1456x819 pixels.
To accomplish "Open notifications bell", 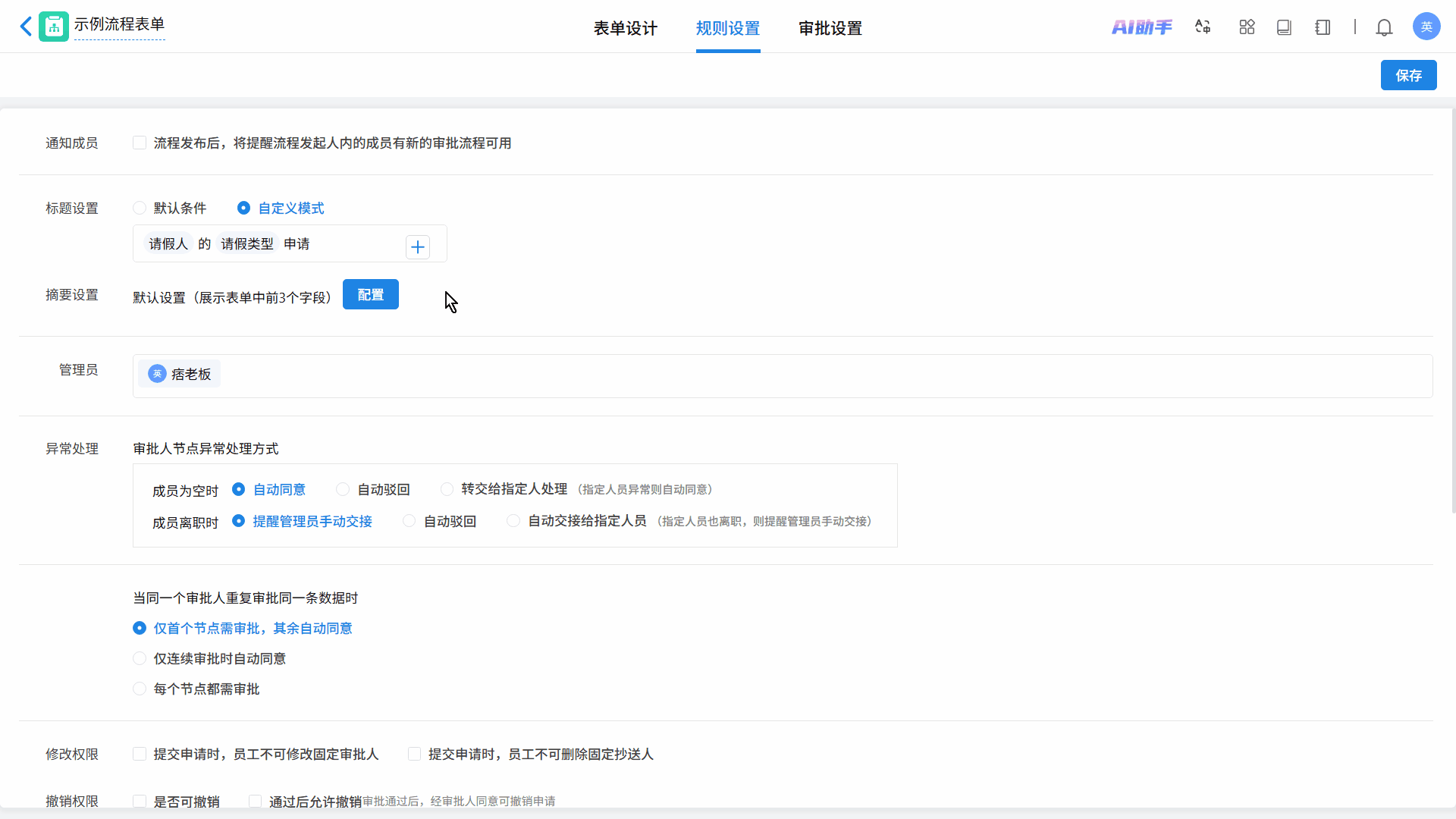I will point(1384,27).
